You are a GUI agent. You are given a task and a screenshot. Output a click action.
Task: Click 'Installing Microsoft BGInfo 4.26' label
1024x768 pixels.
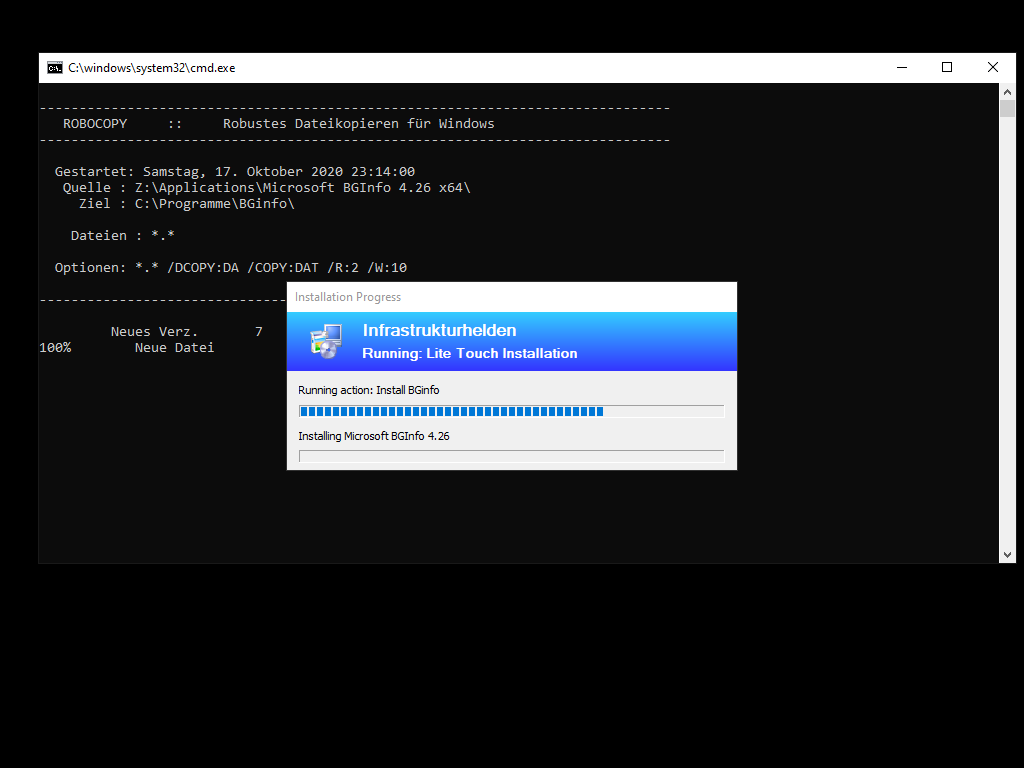pyautogui.click(x=374, y=436)
